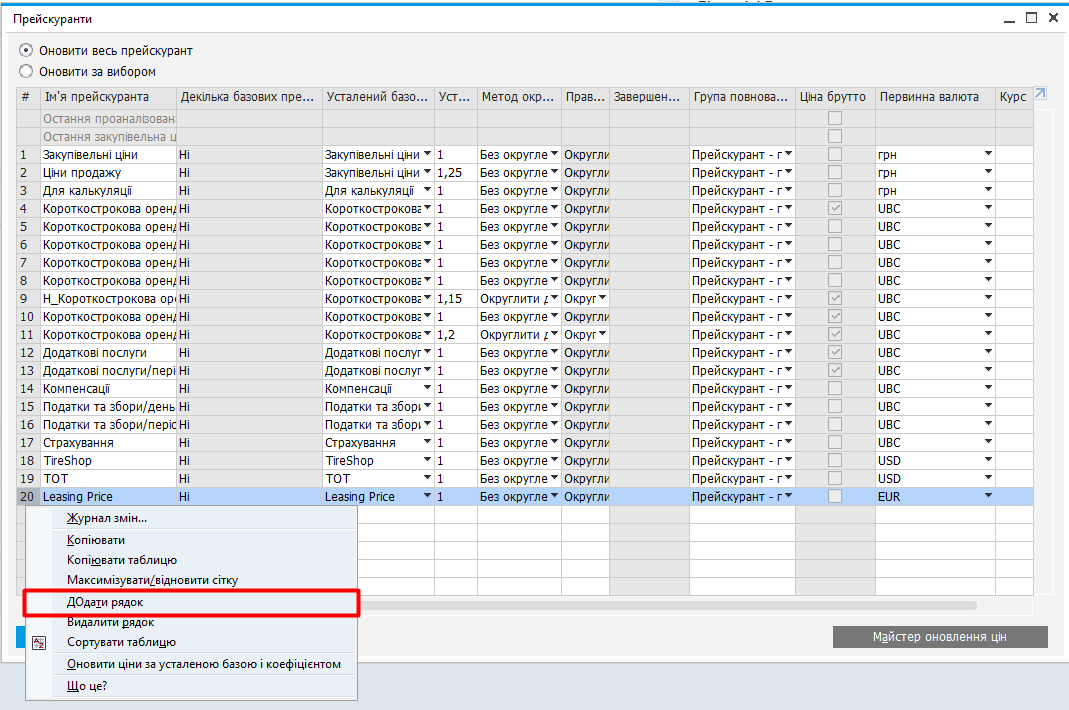Minimize the Прейскуранти window
Image resolution: width=1069 pixels, height=710 pixels.
tap(1007, 17)
